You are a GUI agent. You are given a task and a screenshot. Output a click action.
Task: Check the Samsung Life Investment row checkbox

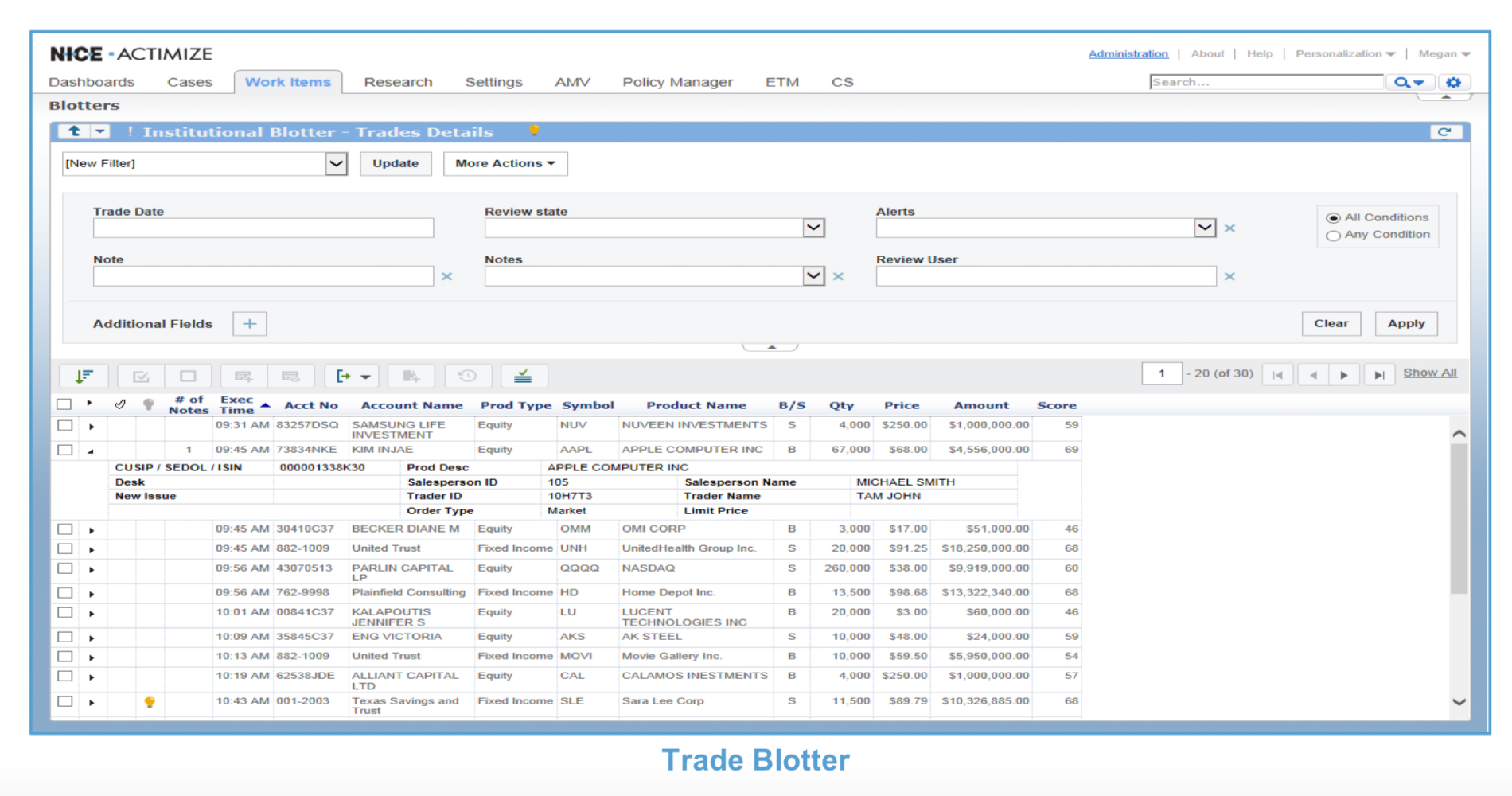[65, 426]
